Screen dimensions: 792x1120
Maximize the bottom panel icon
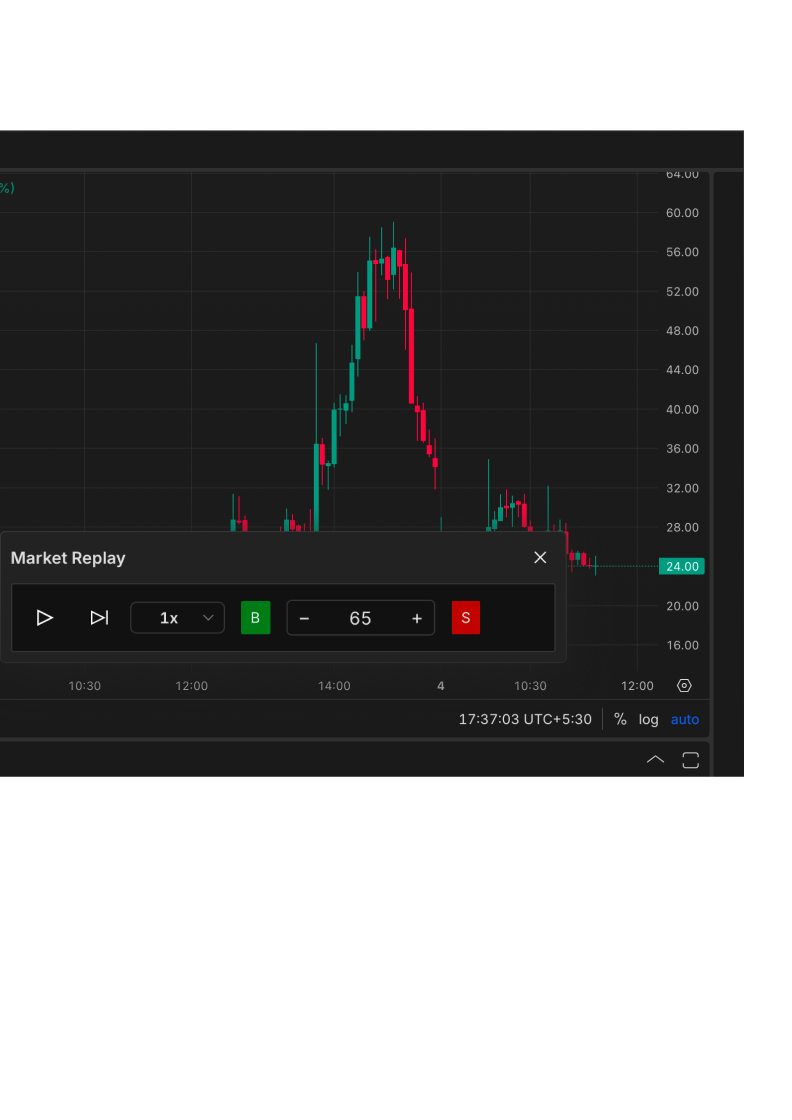(x=691, y=760)
